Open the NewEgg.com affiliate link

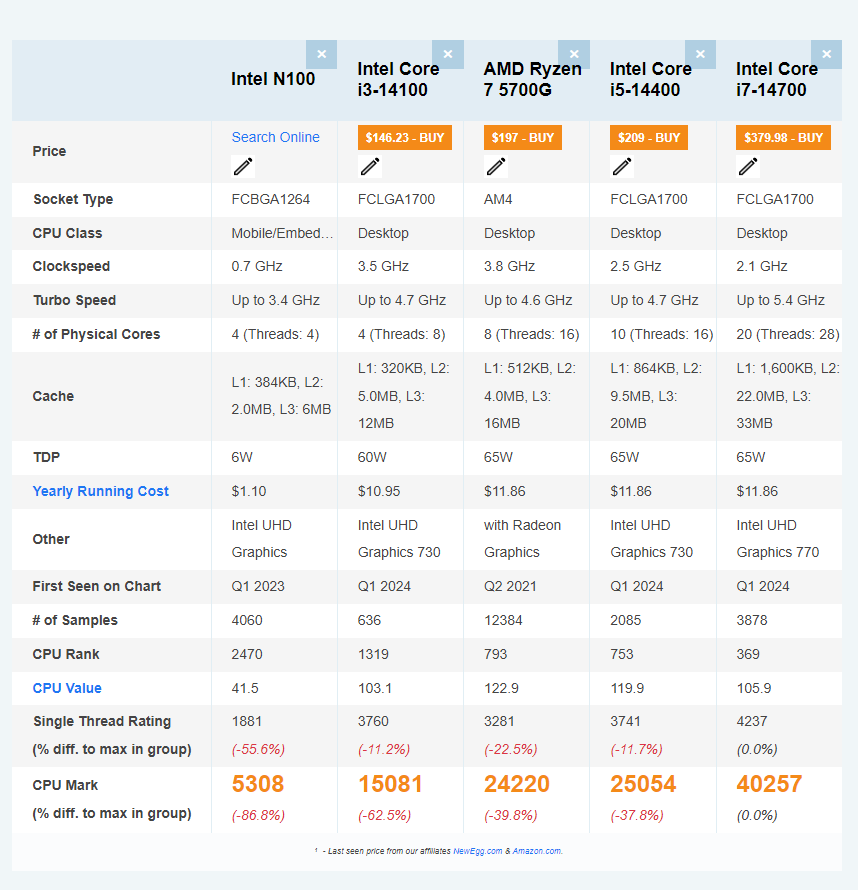click(x=477, y=851)
